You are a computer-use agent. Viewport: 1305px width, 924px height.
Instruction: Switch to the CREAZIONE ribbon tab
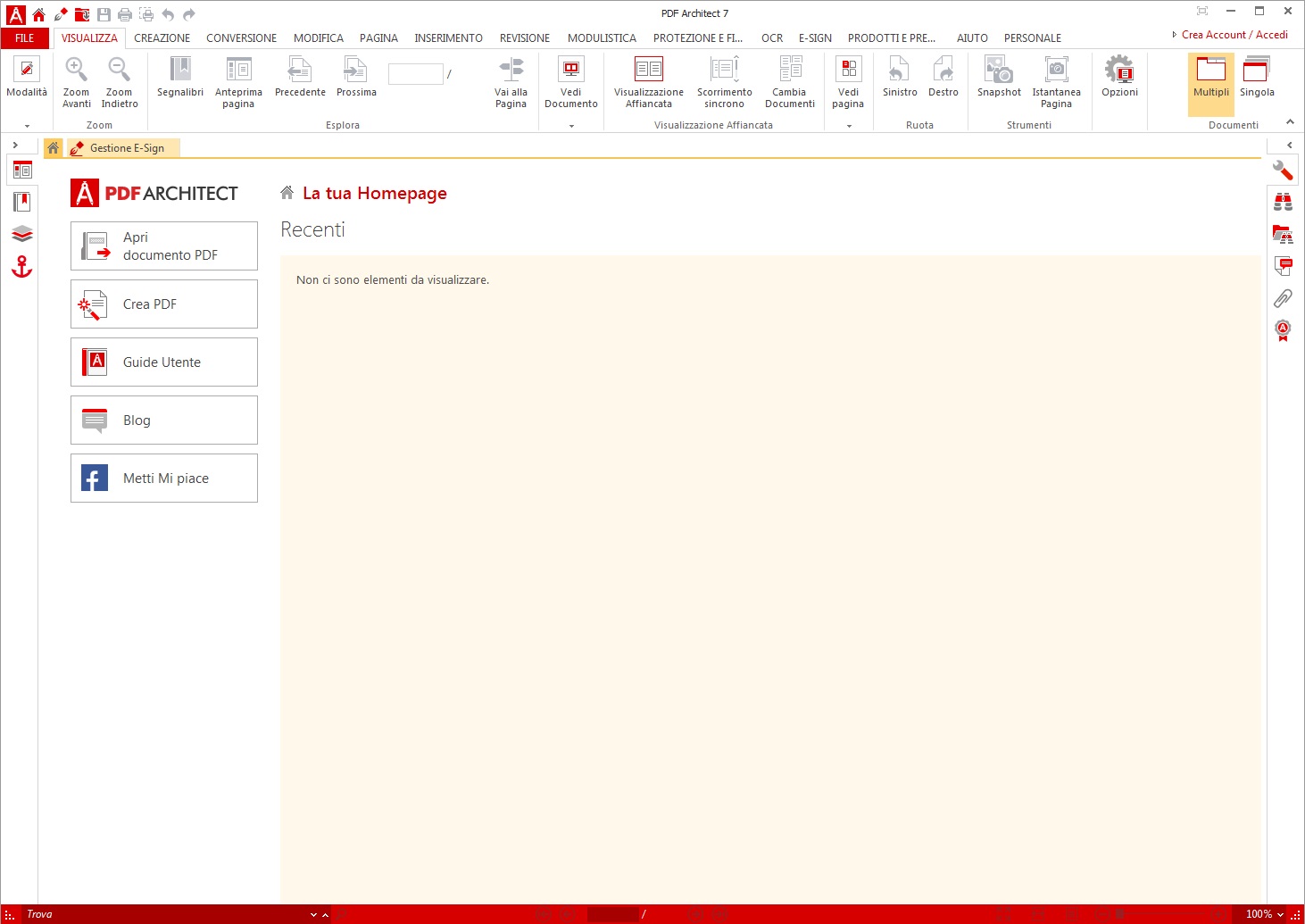click(162, 38)
